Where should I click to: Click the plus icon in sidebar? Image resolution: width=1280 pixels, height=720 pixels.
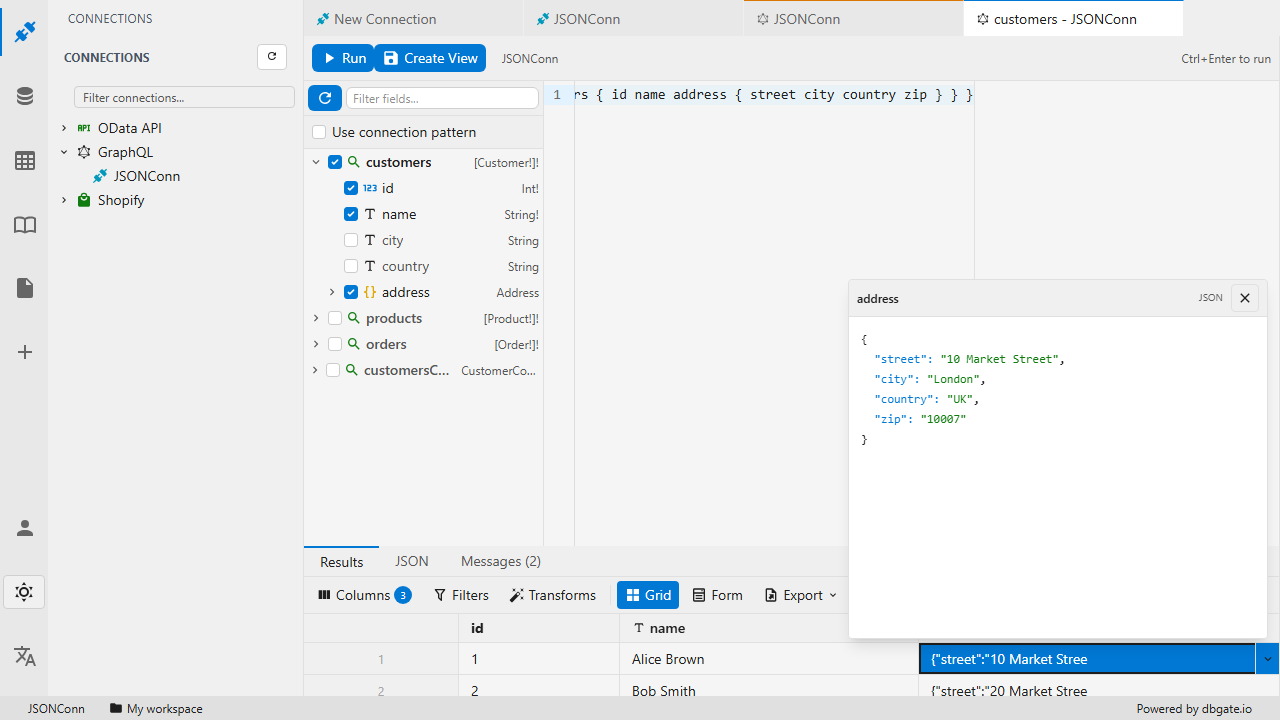[25, 352]
